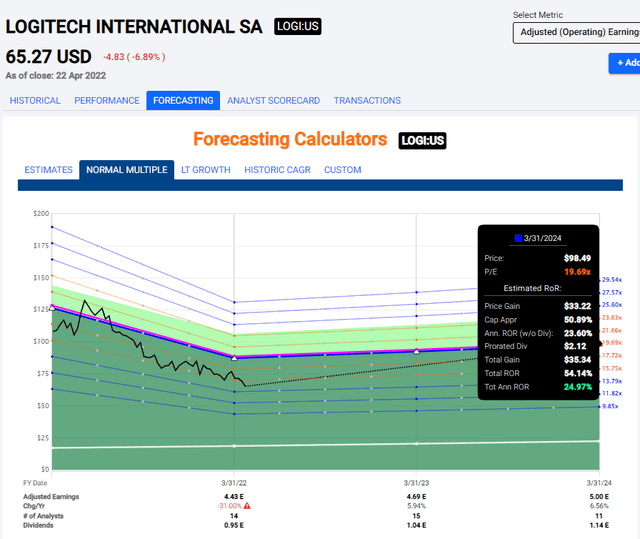Click the 27.57x multiple line label
The height and width of the screenshot is (539, 640).
point(612,293)
